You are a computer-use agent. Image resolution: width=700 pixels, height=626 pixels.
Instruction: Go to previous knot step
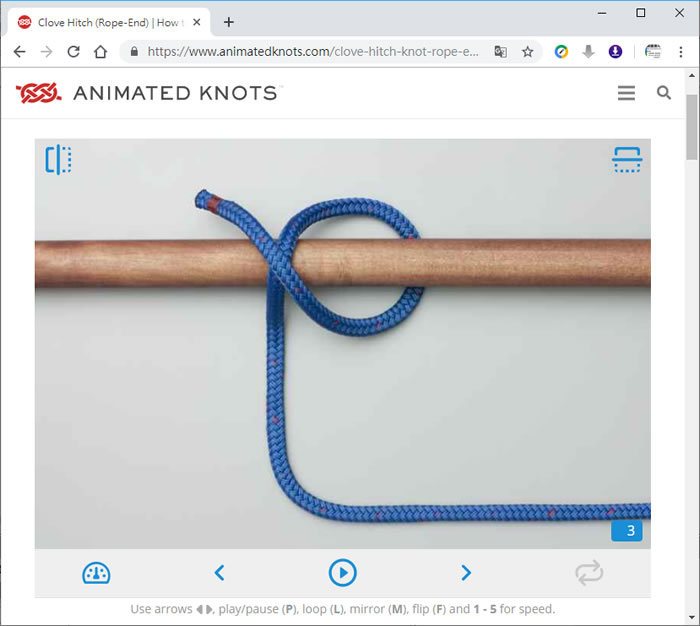[219, 572]
